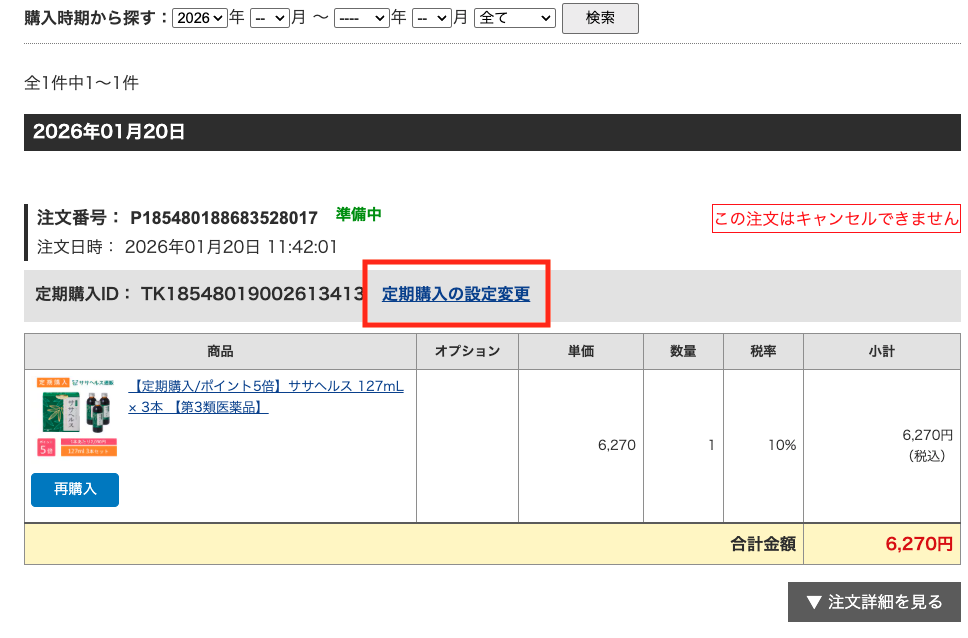Click the 数量 column header
Screen dimensions: 968x638
click(x=696, y=351)
